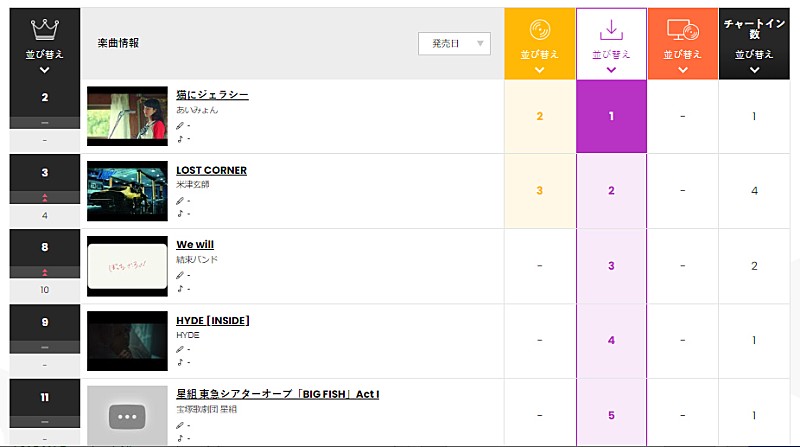Viewport: 800px width, 447px height.
Task: Open the 発売日 sort dropdown
Action: pos(454,43)
